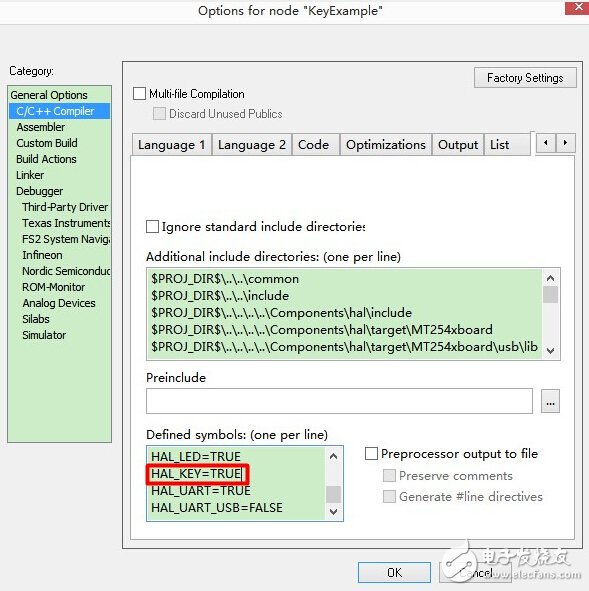This screenshot has width=589, height=591.
Task: Click the tab strip left arrow
Action: (546, 143)
